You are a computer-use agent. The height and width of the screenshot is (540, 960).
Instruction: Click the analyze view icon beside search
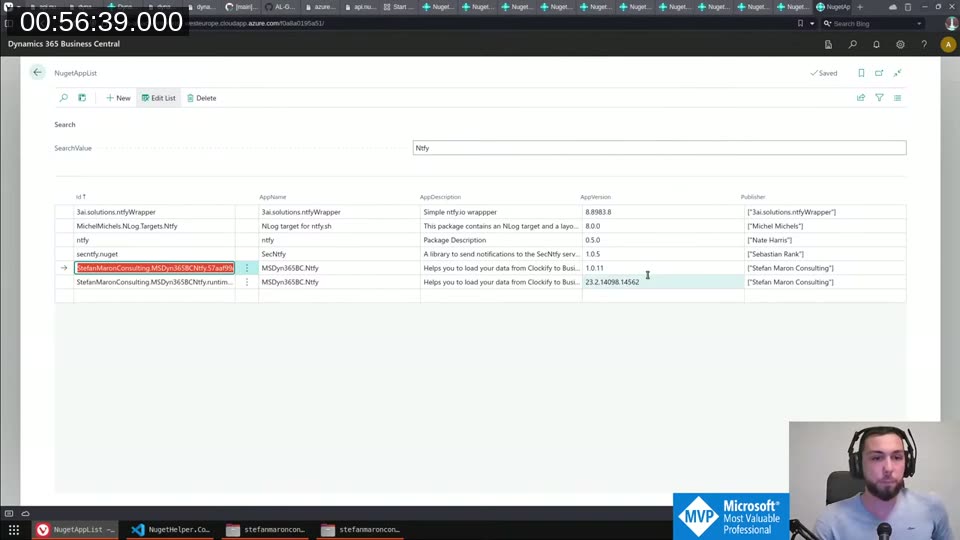click(82, 98)
